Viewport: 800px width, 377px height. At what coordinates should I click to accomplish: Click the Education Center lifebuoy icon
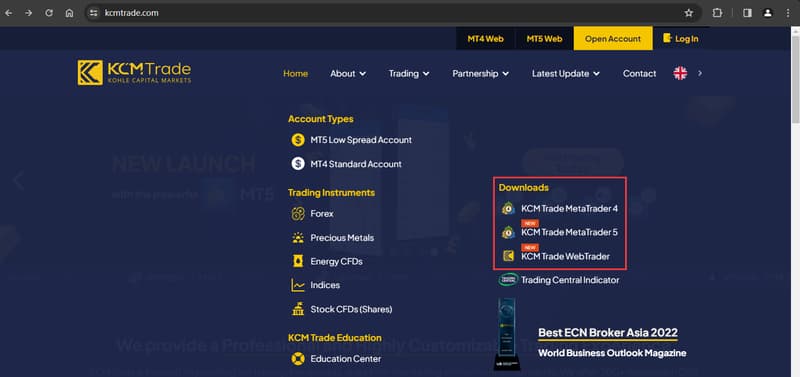pos(298,359)
